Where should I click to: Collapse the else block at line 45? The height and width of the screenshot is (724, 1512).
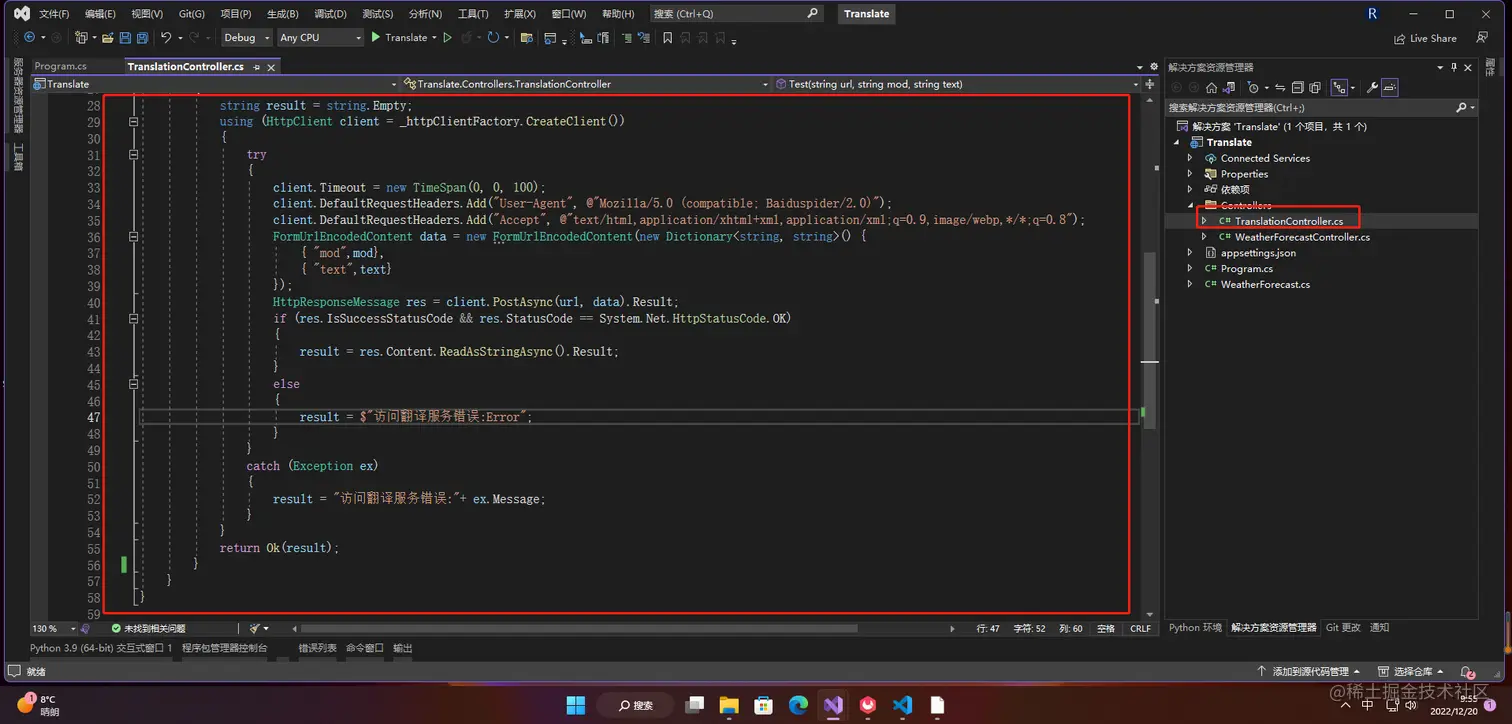(133, 384)
